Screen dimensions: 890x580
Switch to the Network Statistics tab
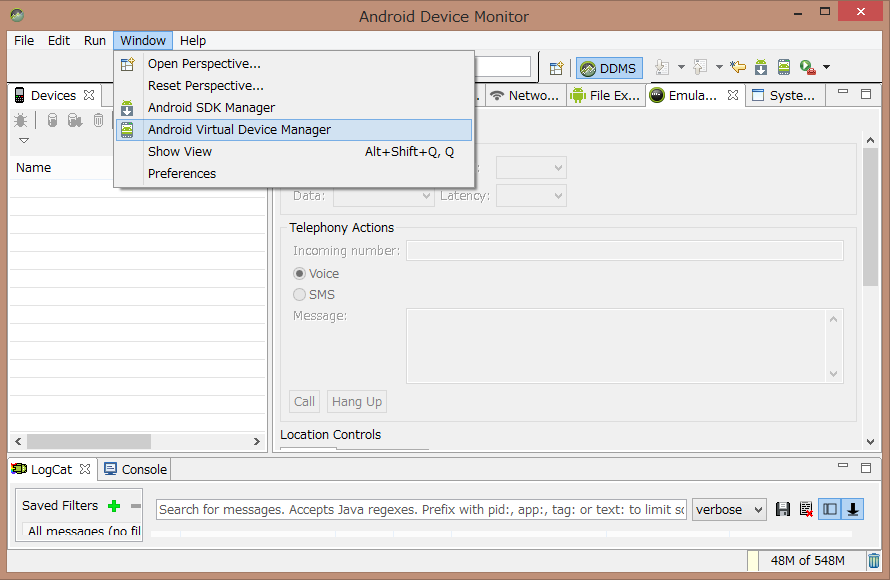point(525,95)
